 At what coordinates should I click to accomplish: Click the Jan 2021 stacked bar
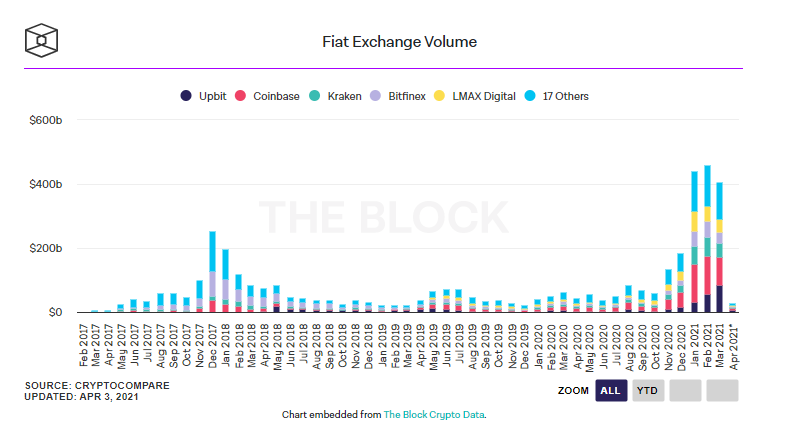tap(694, 245)
